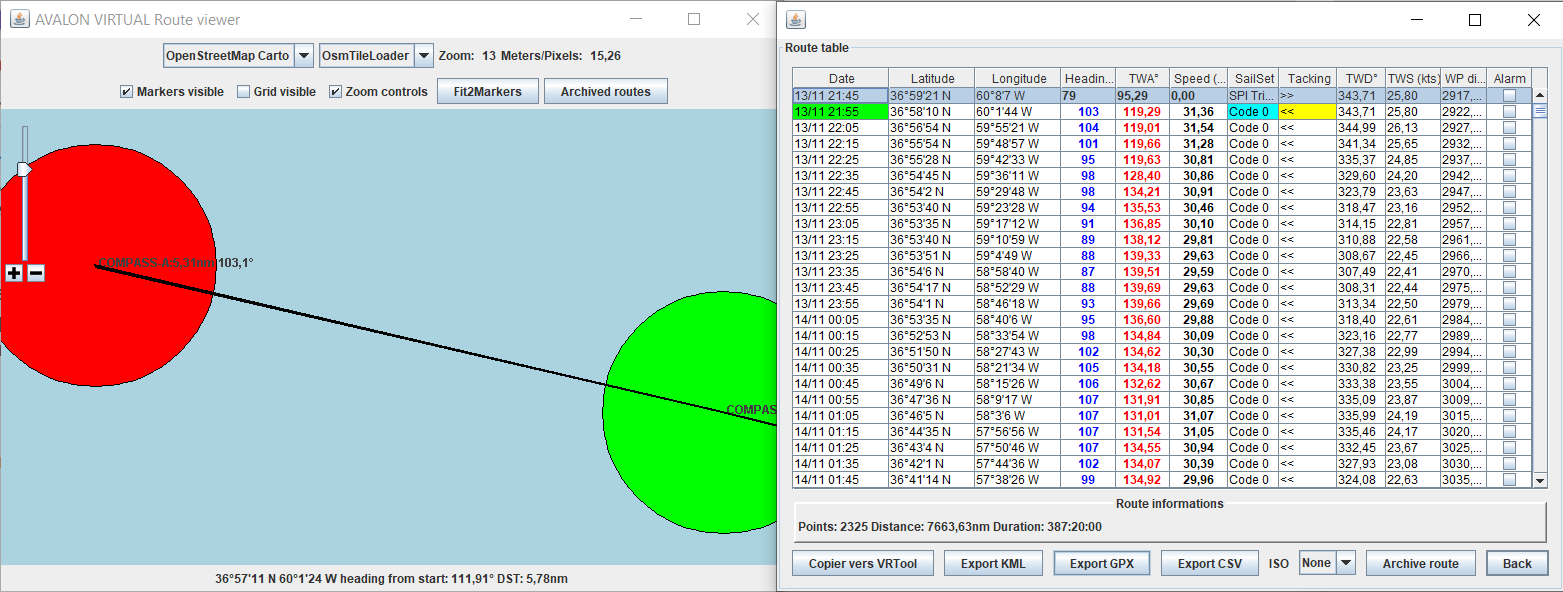Screen dimensions: 1563x592
Task: Toggle the Zoom controls checkbox
Action: pyautogui.click(x=336, y=92)
